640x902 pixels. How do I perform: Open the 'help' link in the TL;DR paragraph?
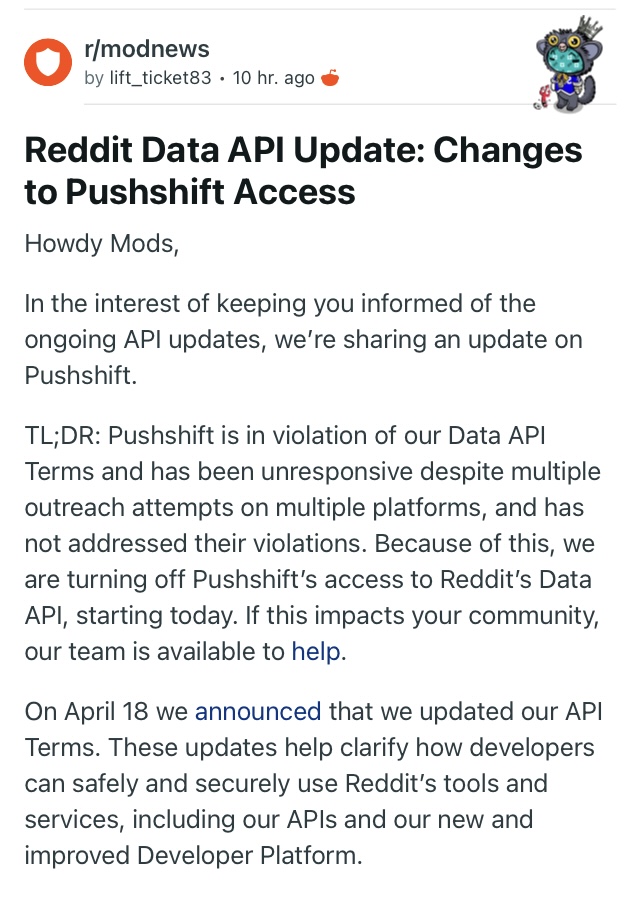tap(316, 652)
